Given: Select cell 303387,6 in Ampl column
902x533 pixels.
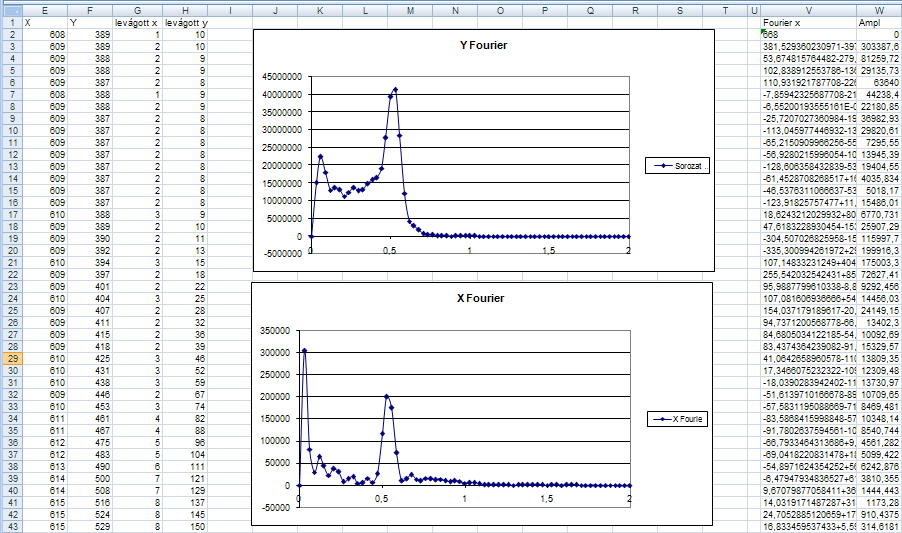Looking at the screenshot, I should click(879, 47).
